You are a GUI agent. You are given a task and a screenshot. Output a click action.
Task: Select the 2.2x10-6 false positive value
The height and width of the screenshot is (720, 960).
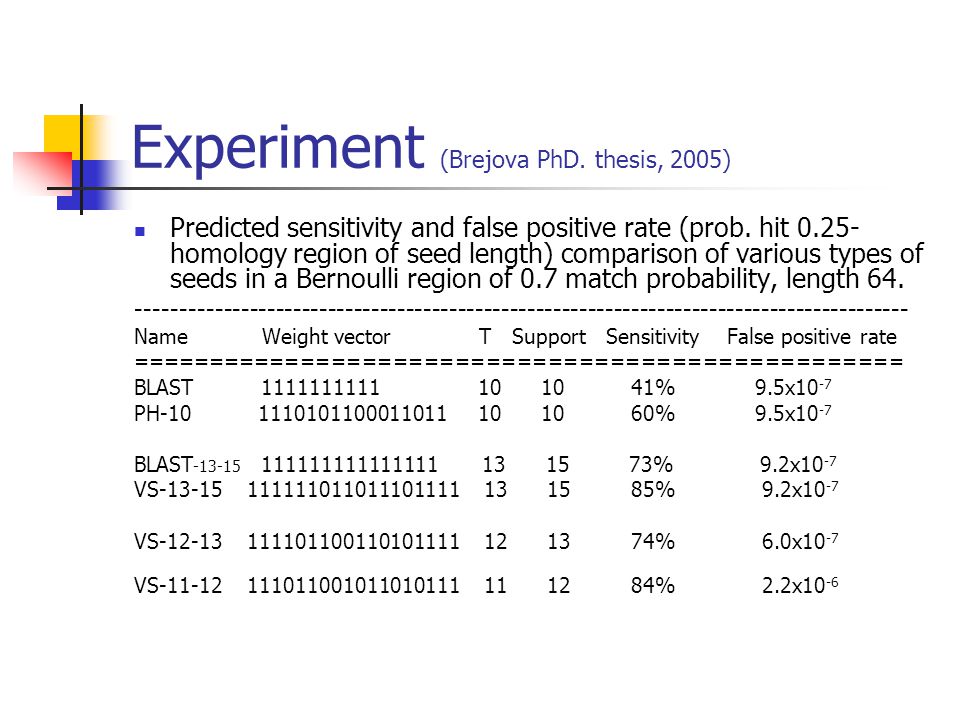800,585
